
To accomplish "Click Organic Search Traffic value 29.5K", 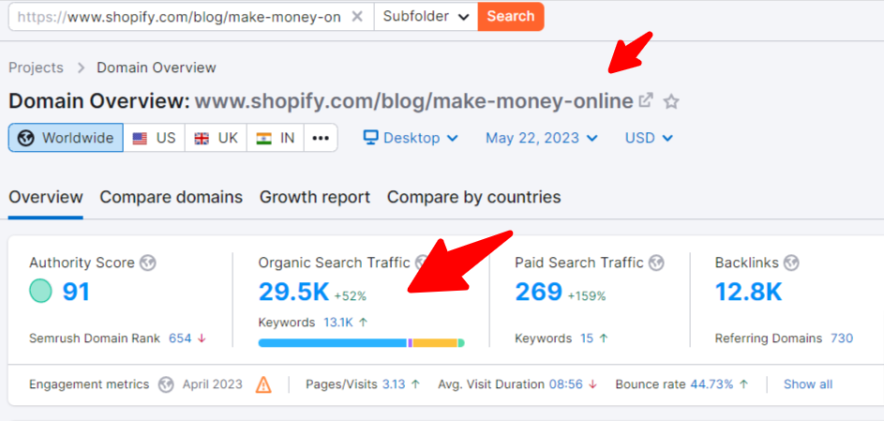I will pos(293,291).
